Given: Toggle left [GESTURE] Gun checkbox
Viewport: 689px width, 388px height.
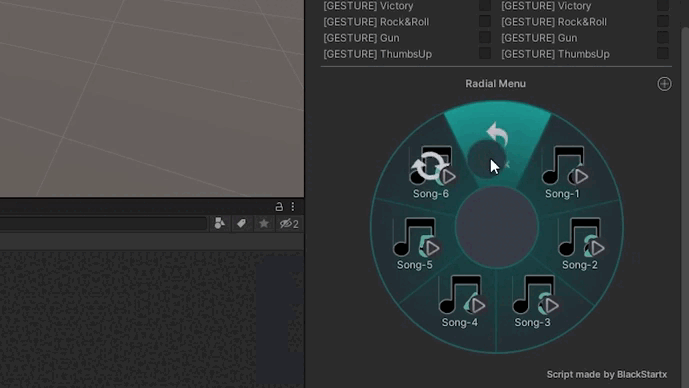Looking at the screenshot, I should (x=485, y=37).
